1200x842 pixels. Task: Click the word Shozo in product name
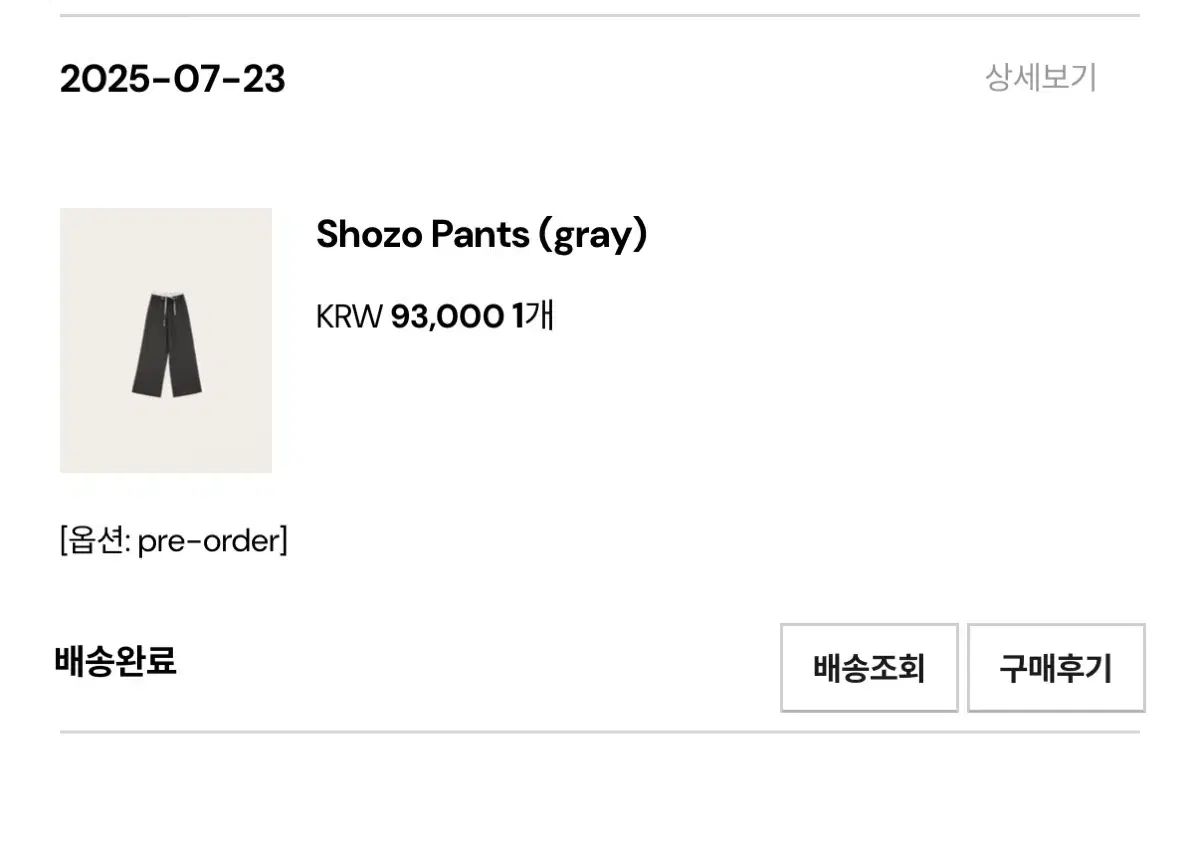[368, 235]
